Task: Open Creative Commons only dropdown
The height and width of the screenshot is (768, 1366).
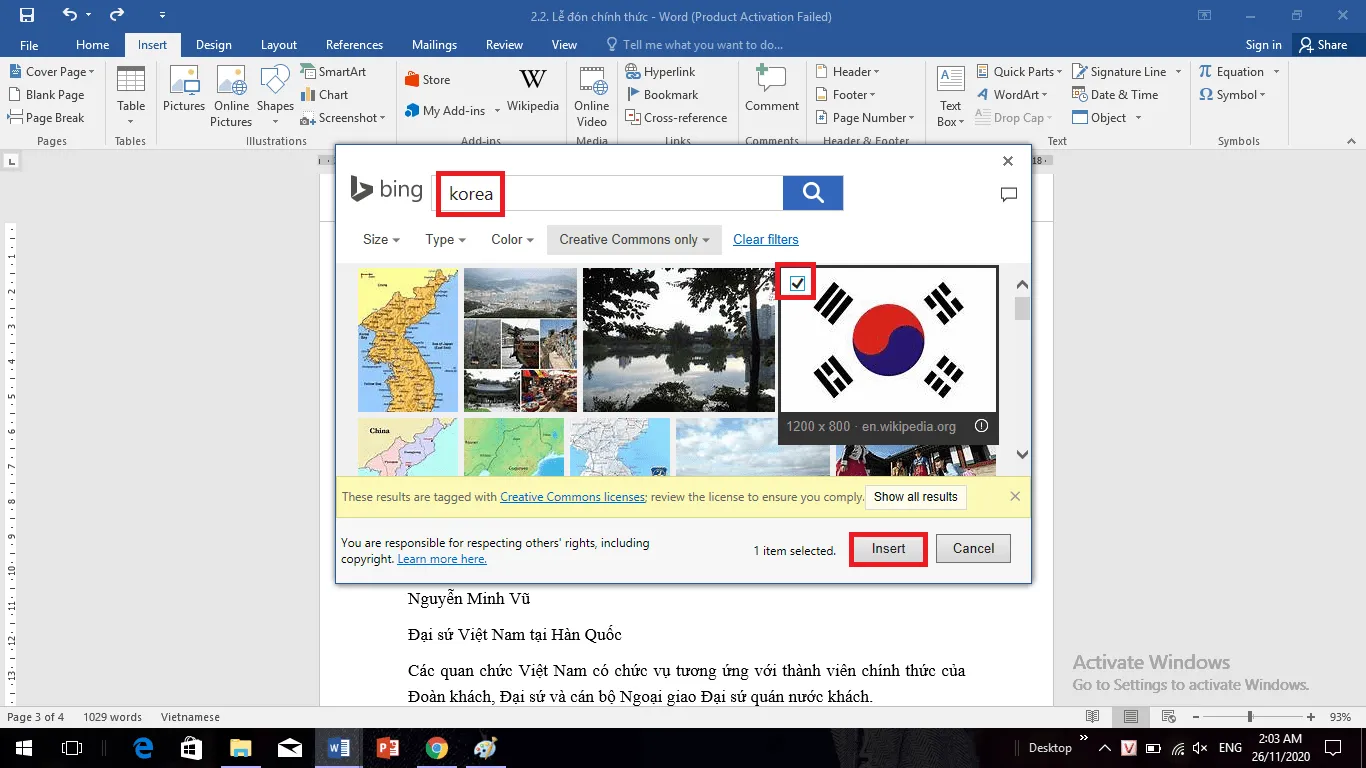Action: [634, 240]
